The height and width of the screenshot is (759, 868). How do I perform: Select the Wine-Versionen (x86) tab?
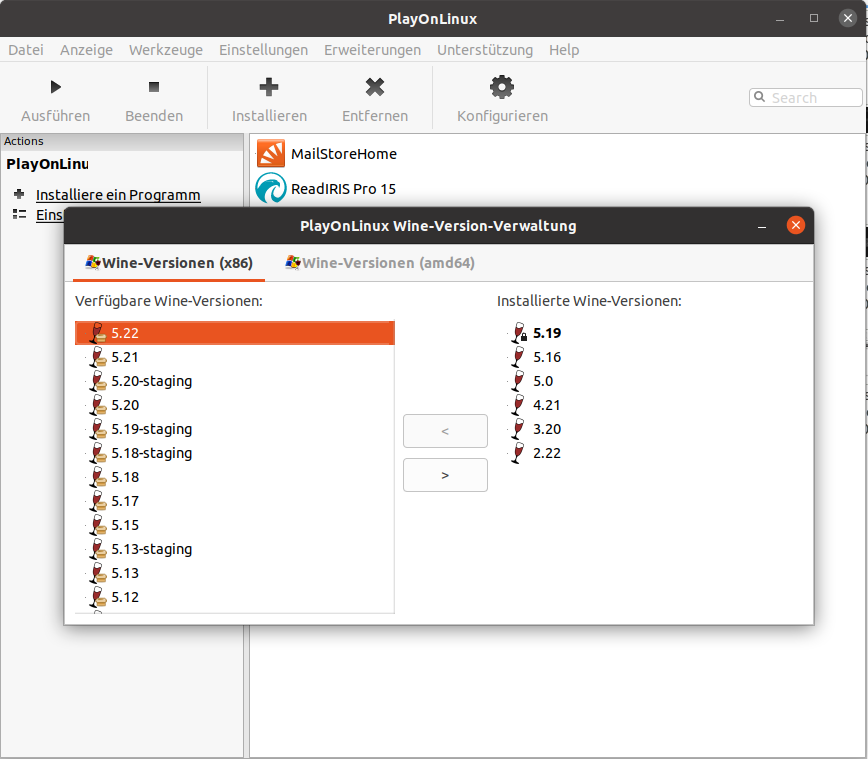[169, 263]
